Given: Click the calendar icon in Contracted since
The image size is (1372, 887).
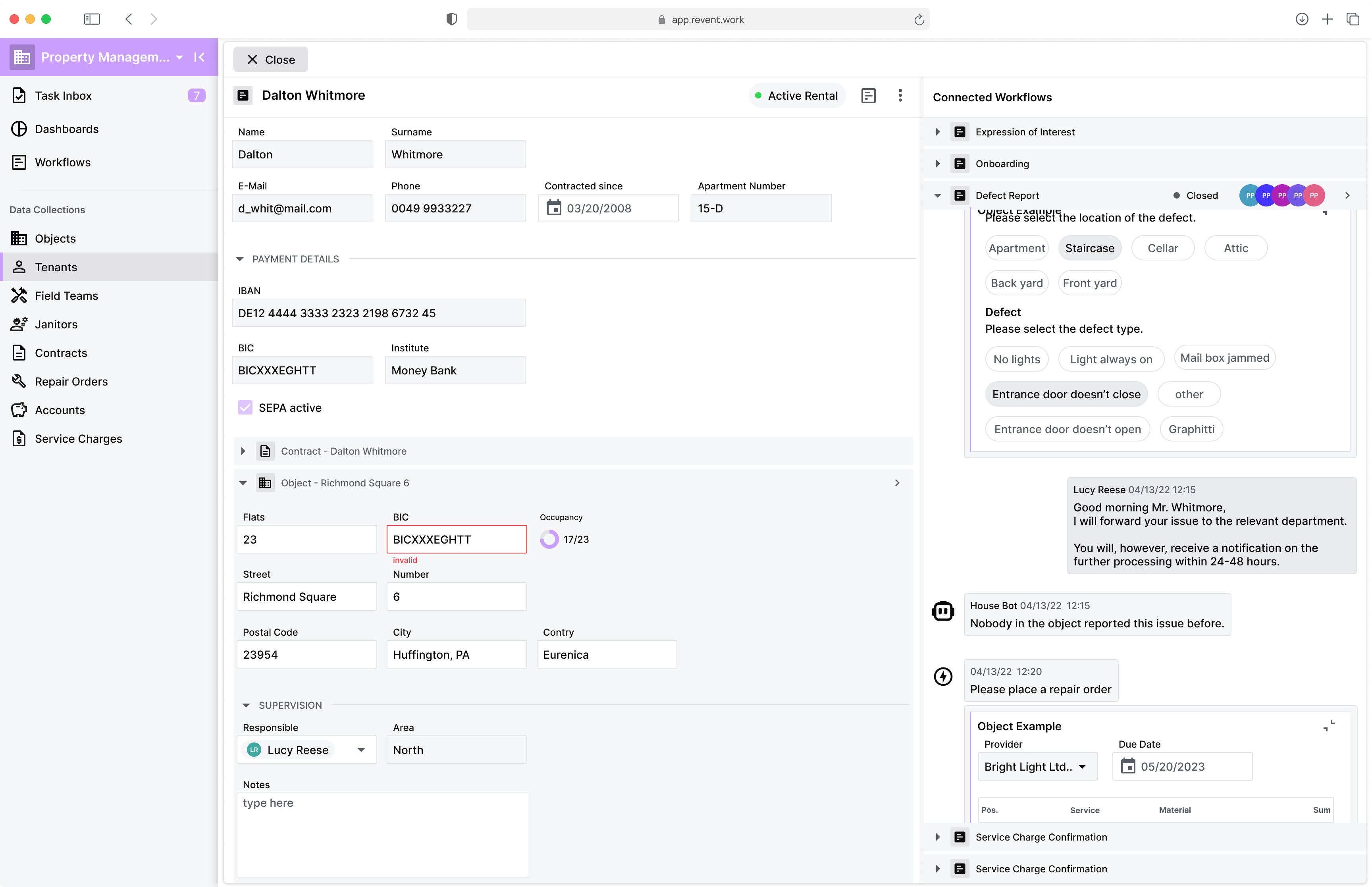Looking at the screenshot, I should [553, 208].
